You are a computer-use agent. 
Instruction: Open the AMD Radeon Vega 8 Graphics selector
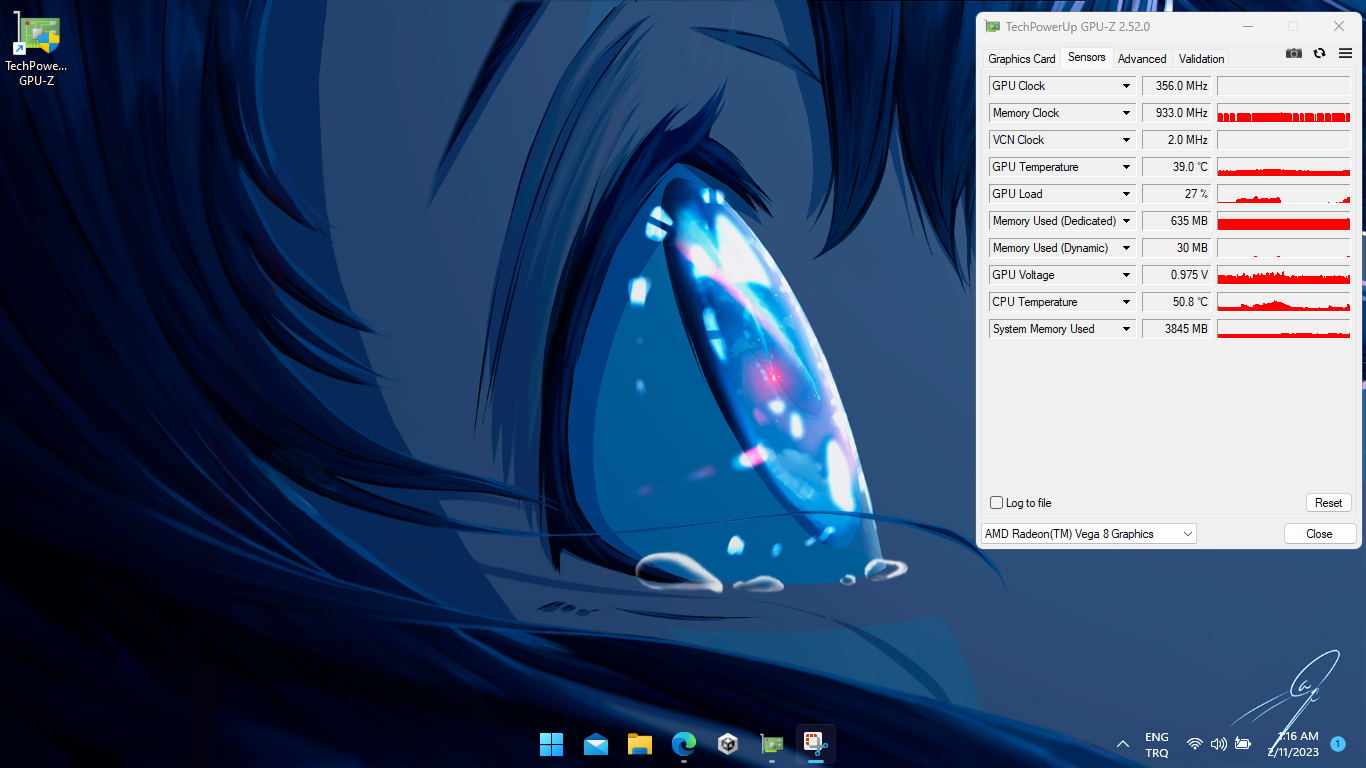pos(1089,534)
